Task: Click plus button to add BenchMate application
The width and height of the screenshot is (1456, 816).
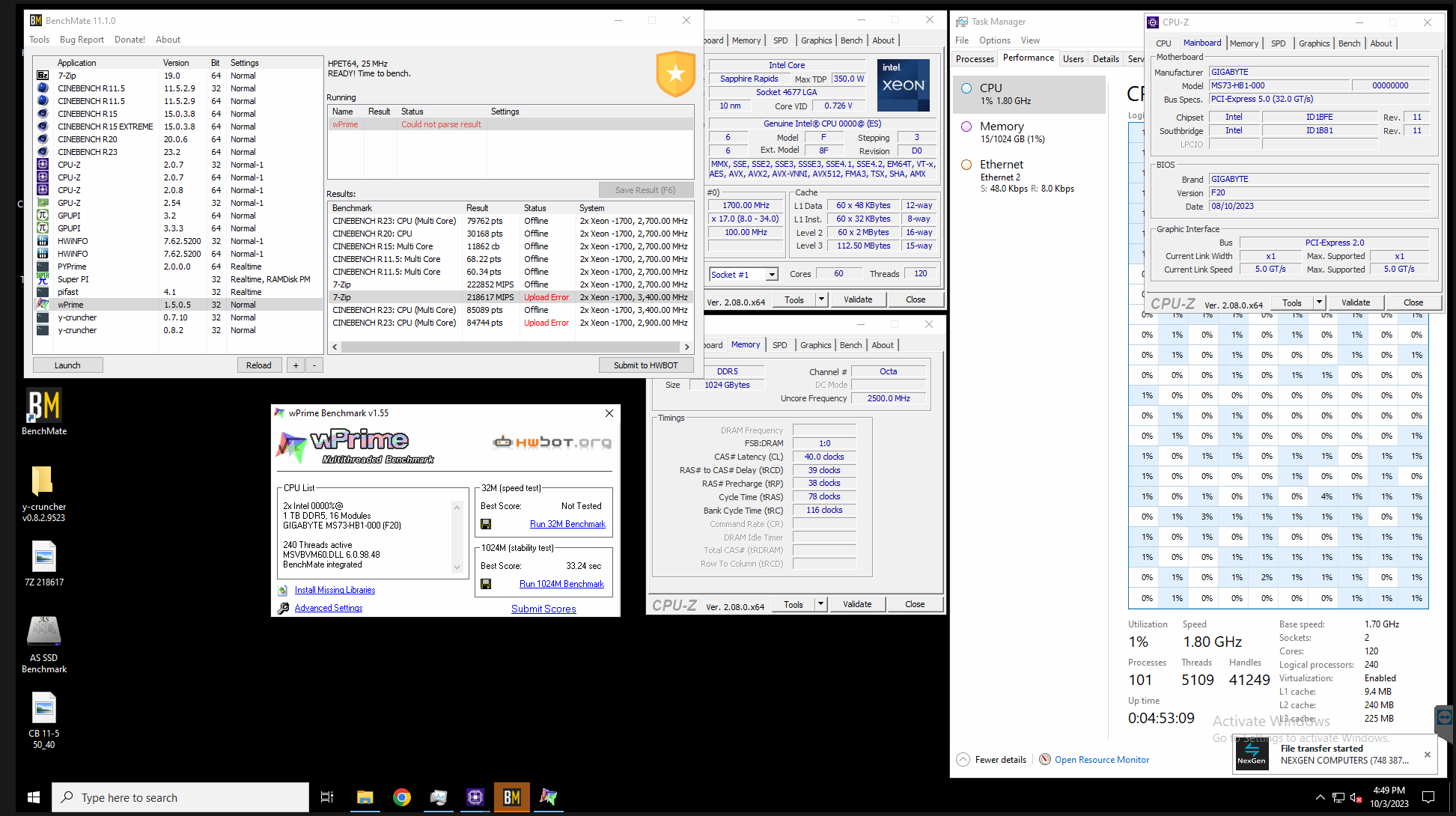Action: [x=296, y=365]
